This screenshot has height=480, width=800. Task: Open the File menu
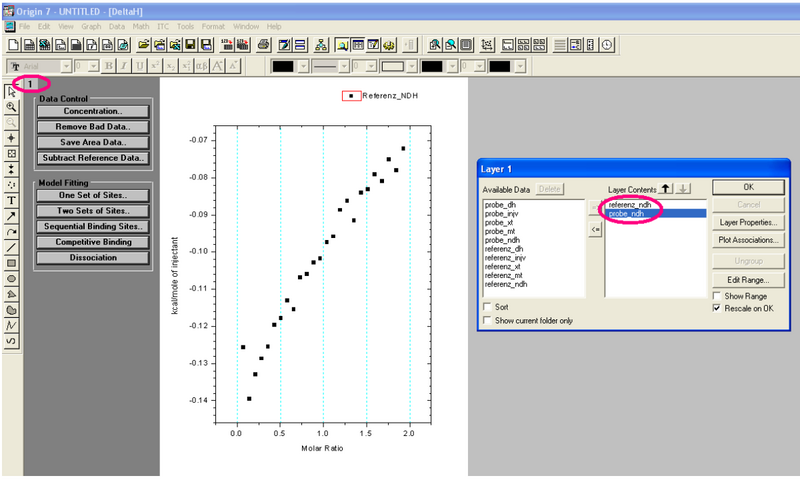[x=24, y=27]
